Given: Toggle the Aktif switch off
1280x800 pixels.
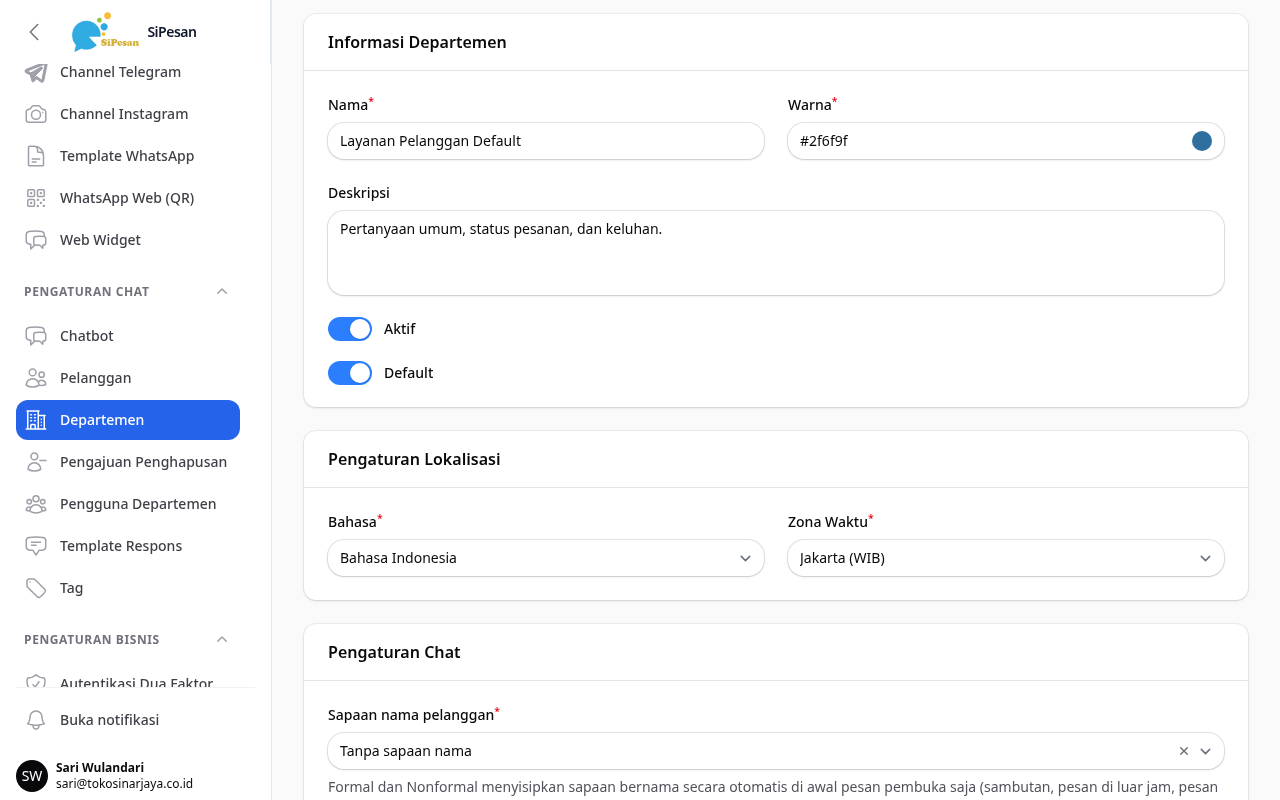Looking at the screenshot, I should click(x=350, y=329).
